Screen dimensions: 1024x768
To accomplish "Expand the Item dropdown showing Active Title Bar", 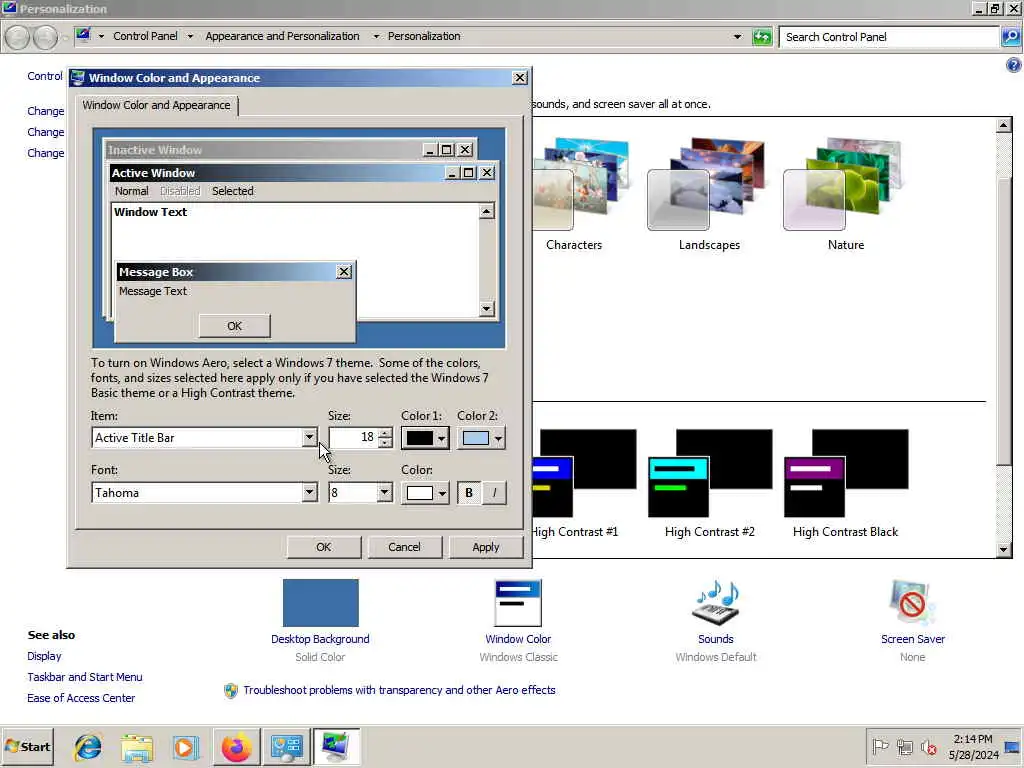I will (310, 438).
